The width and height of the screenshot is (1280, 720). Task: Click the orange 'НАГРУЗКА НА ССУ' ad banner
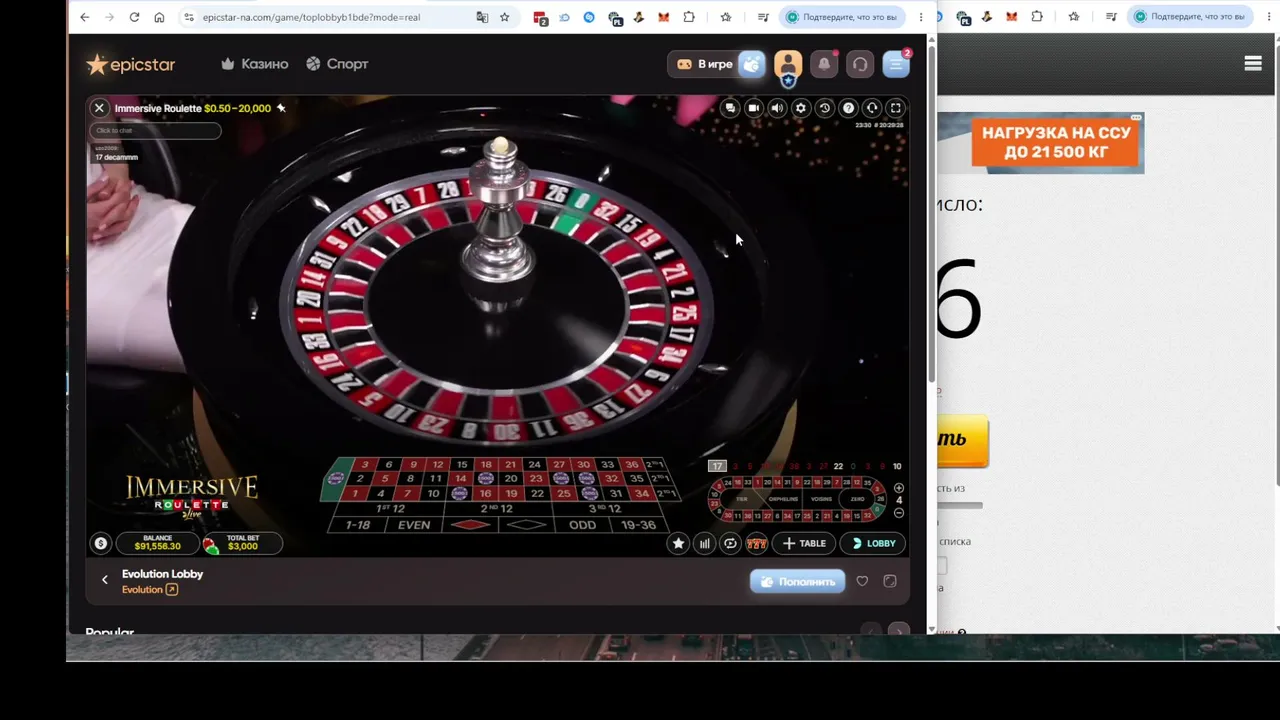1056,143
